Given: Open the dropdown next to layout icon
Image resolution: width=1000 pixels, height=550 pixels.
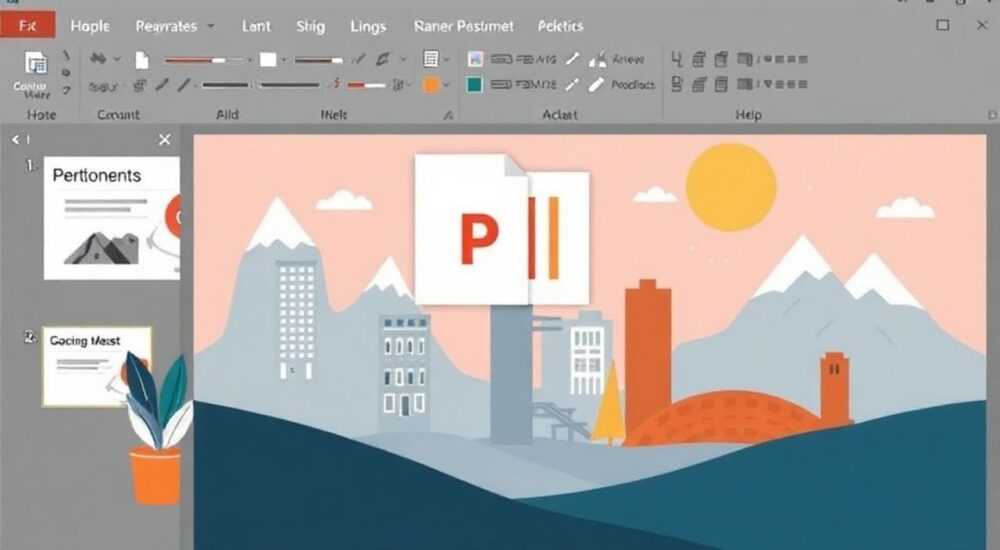Looking at the screenshot, I should point(447,59).
